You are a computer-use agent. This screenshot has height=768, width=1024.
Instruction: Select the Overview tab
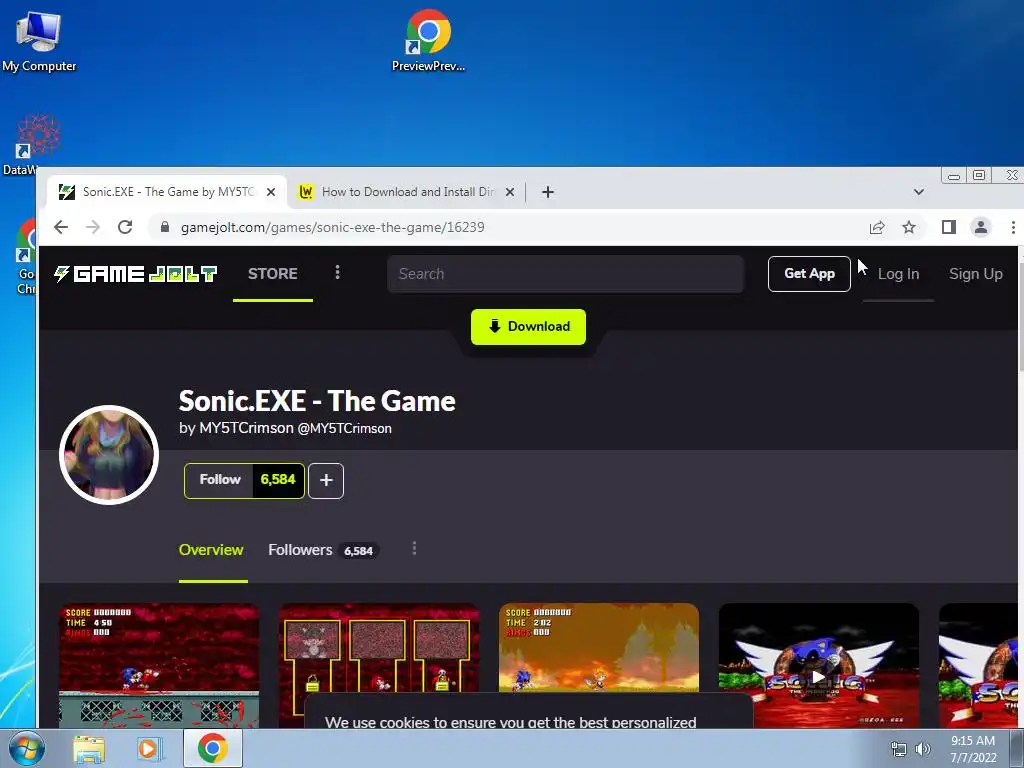click(x=211, y=550)
